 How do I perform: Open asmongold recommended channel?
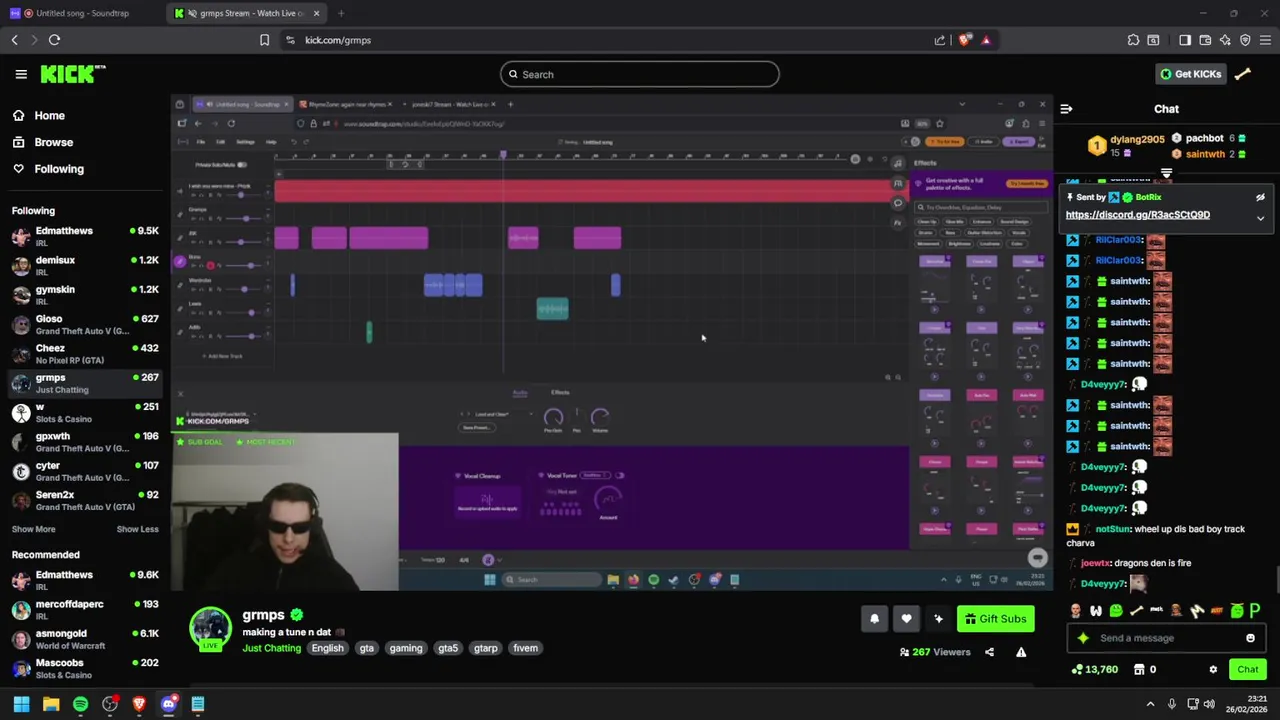point(85,638)
